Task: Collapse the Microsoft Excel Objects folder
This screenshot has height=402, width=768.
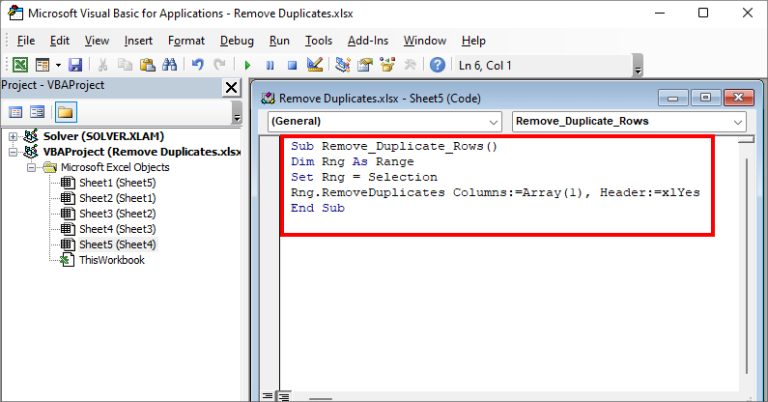Action: [x=32, y=167]
